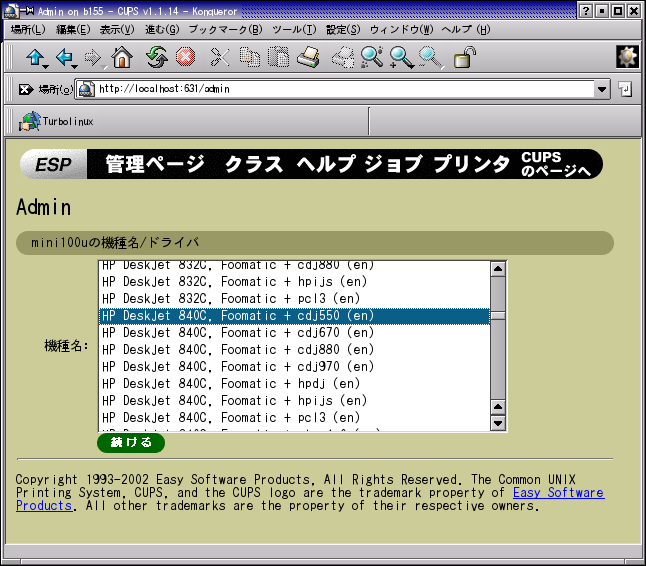Click the page icon inside the URL field
The width and height of the screenshot is (646, 566).
[86, 89]
